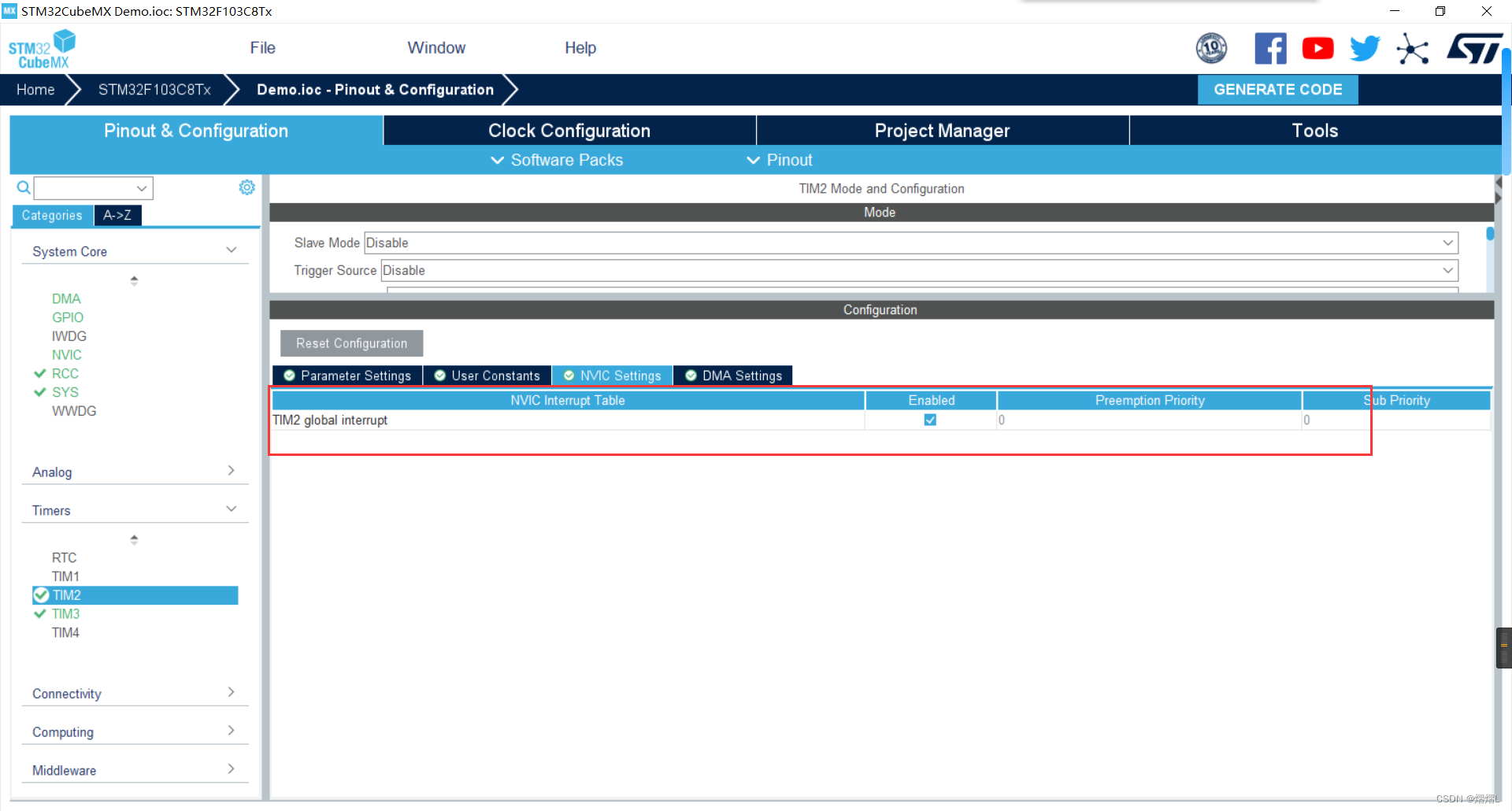Open the Slave Mode dropdown
Viewport: 1512px width, 811px height.
(x=911, y=243)
